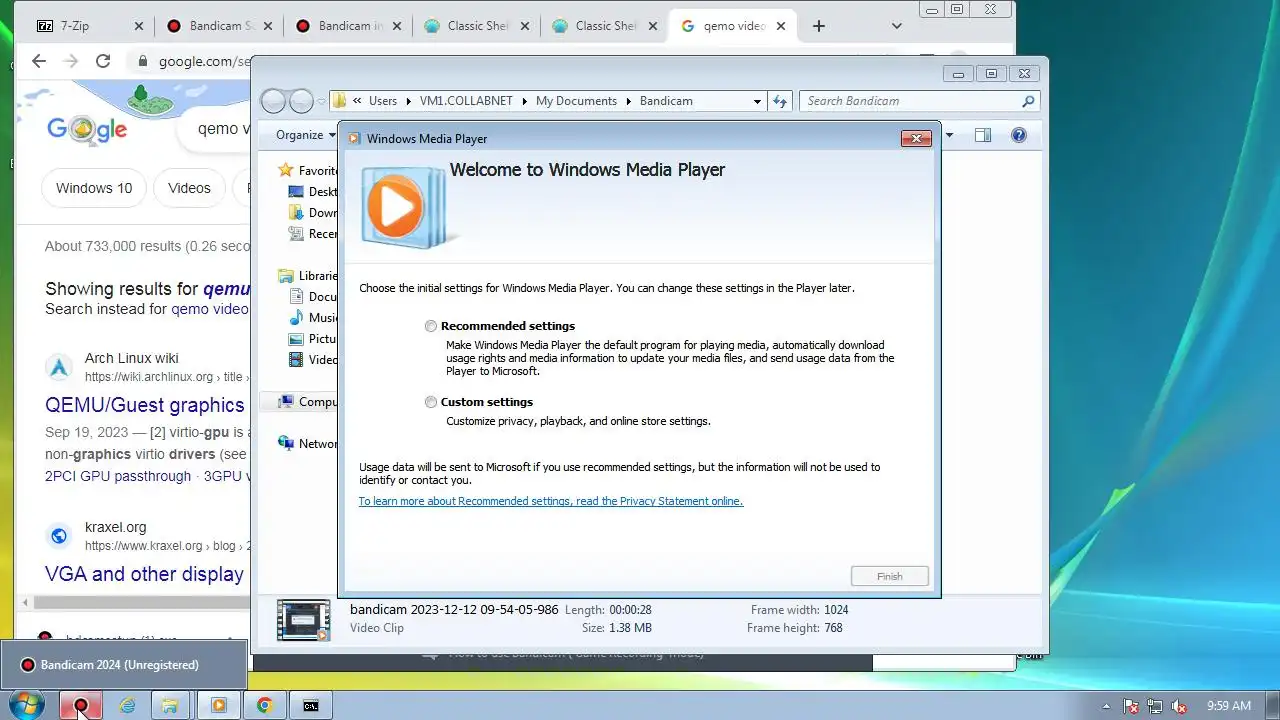Viewport: 1280px width, 720px height.
Task: Open Videos library in navigation pane
Action: [313, 360]
